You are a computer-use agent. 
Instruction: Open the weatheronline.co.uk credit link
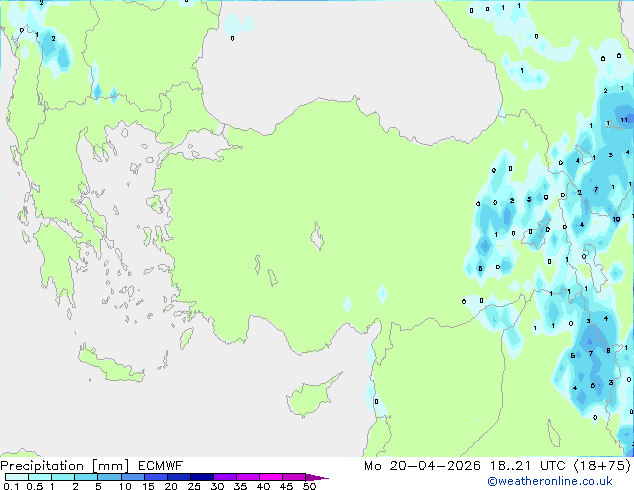550,481
